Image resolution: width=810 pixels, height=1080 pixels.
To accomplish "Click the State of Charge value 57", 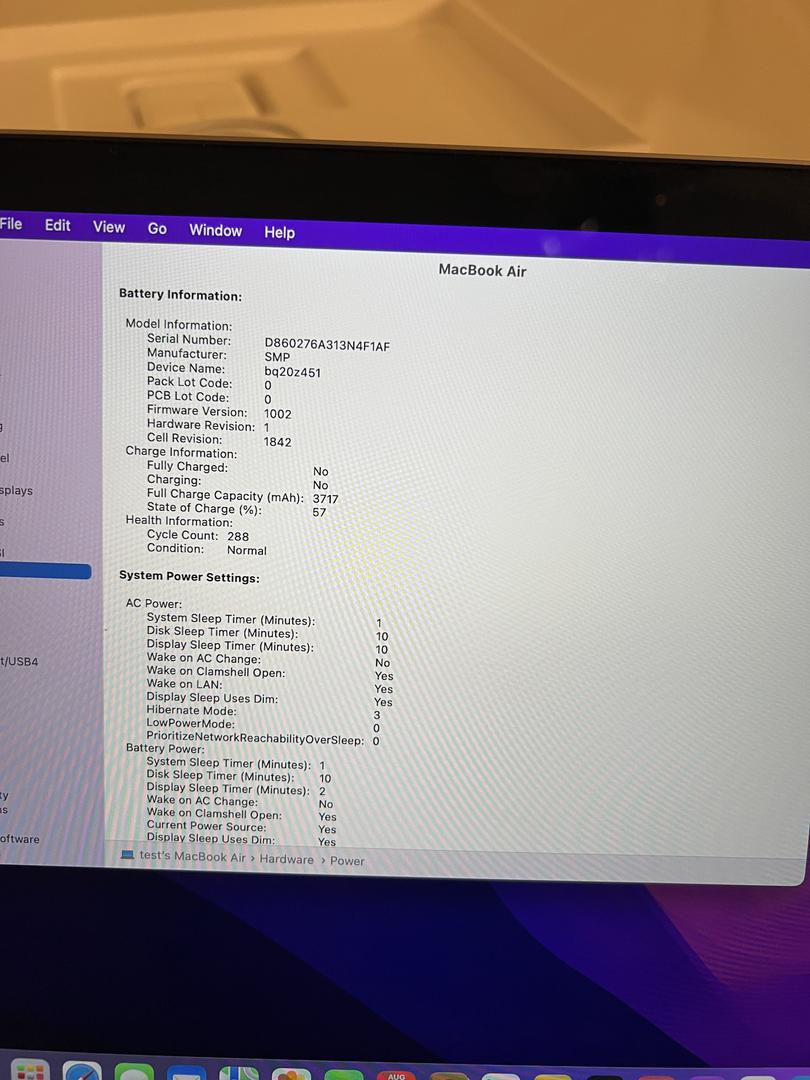I will tap(319, 512).
